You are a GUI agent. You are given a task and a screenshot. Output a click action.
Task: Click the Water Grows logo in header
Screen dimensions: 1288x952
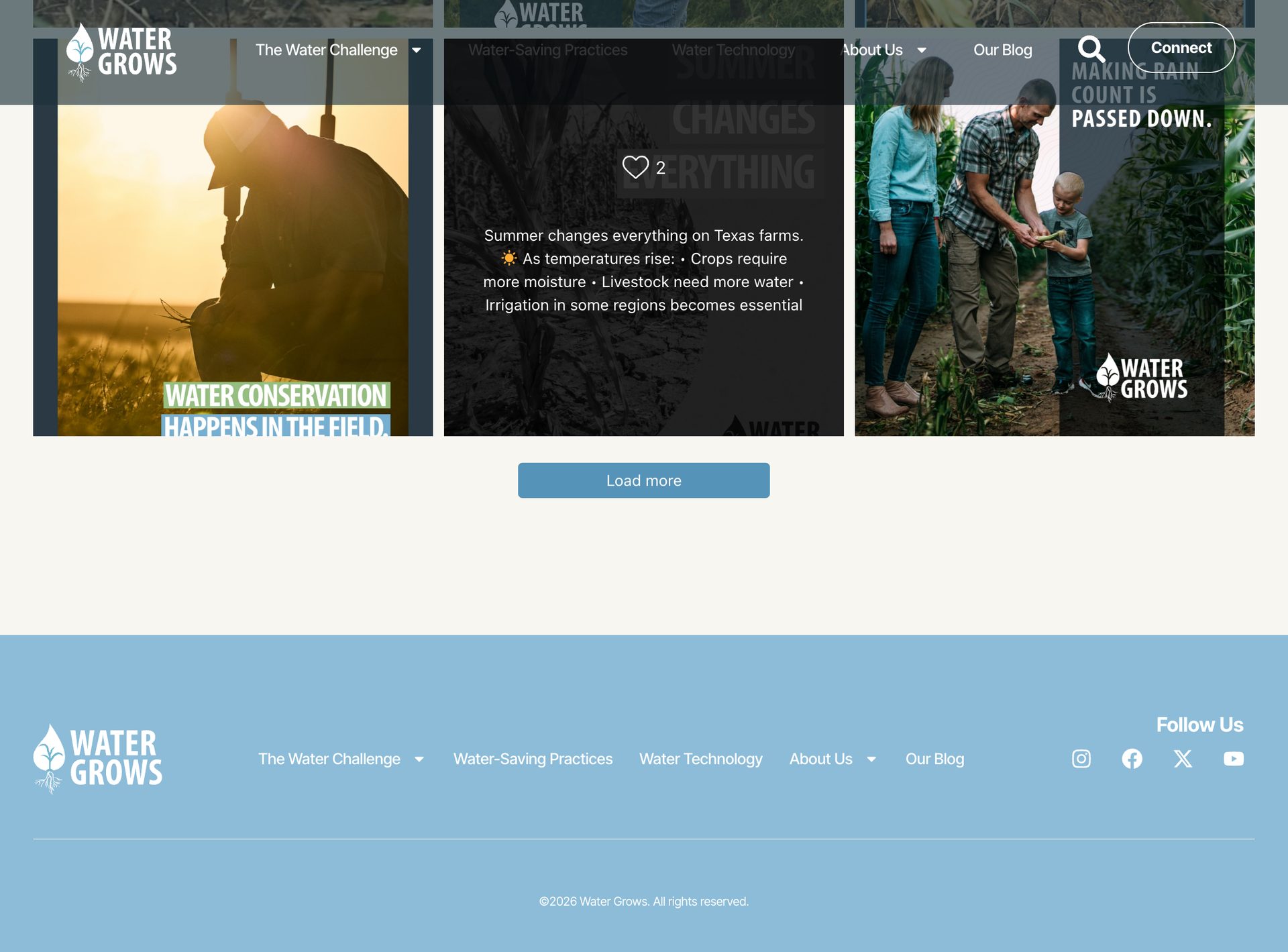coord(121,52)
